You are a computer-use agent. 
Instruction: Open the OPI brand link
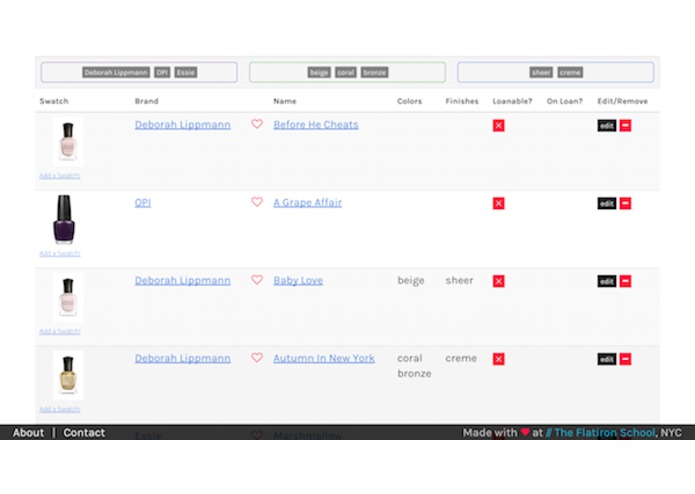point(143,203)
